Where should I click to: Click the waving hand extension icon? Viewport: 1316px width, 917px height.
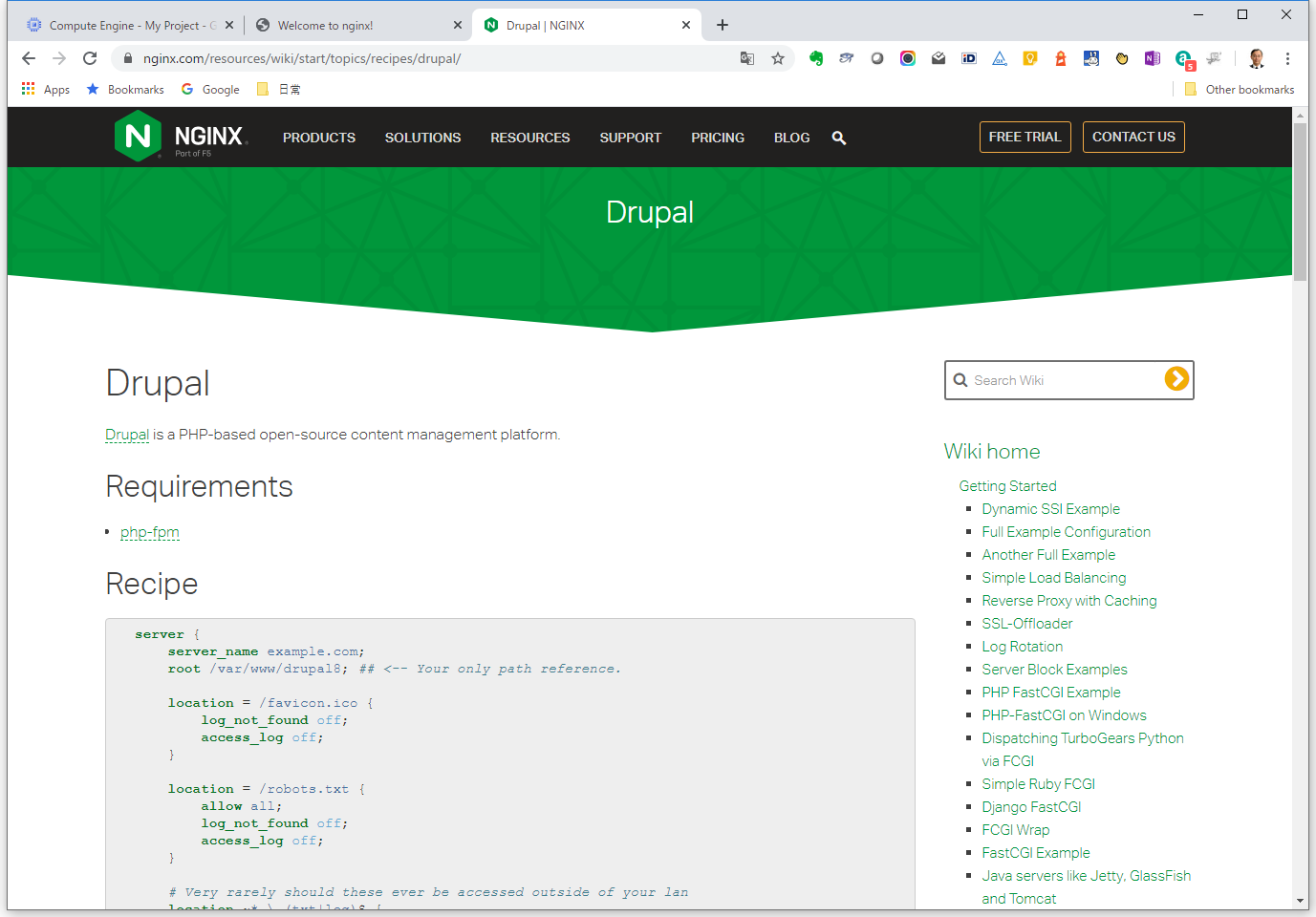click(x=1122, y=58)
